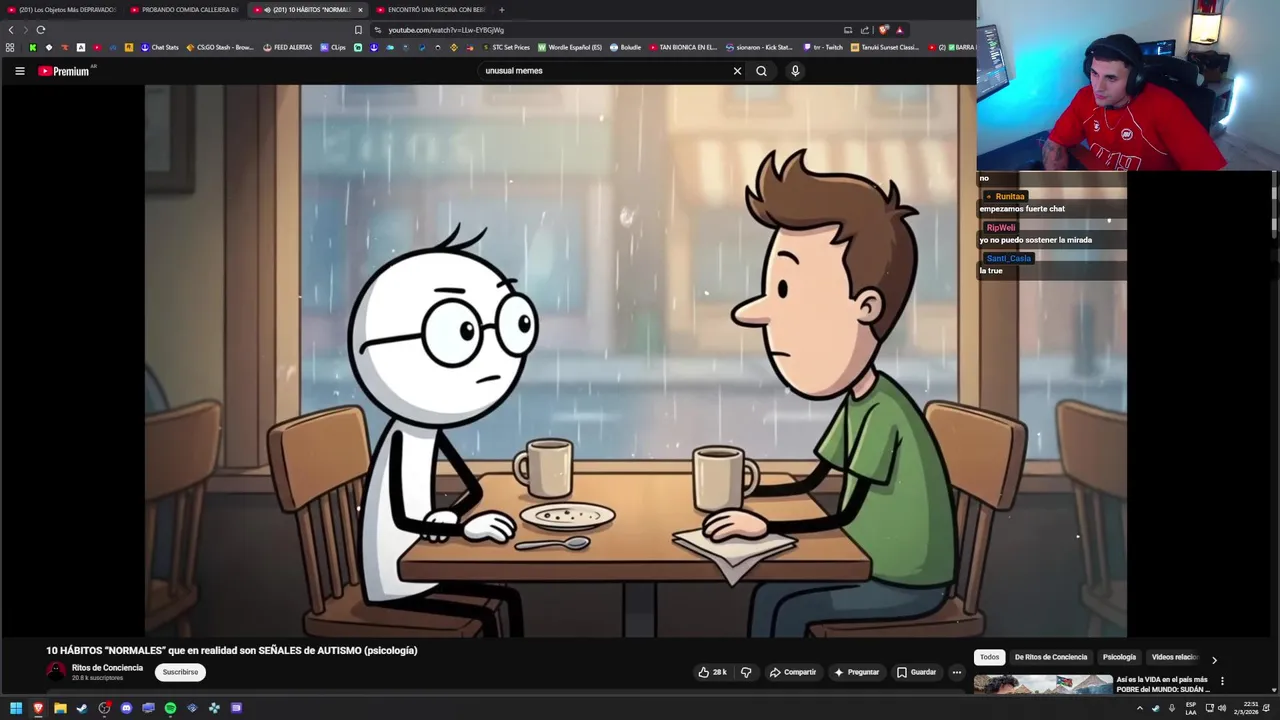Open the 'CS:GO Stash' bookmark

220,47
